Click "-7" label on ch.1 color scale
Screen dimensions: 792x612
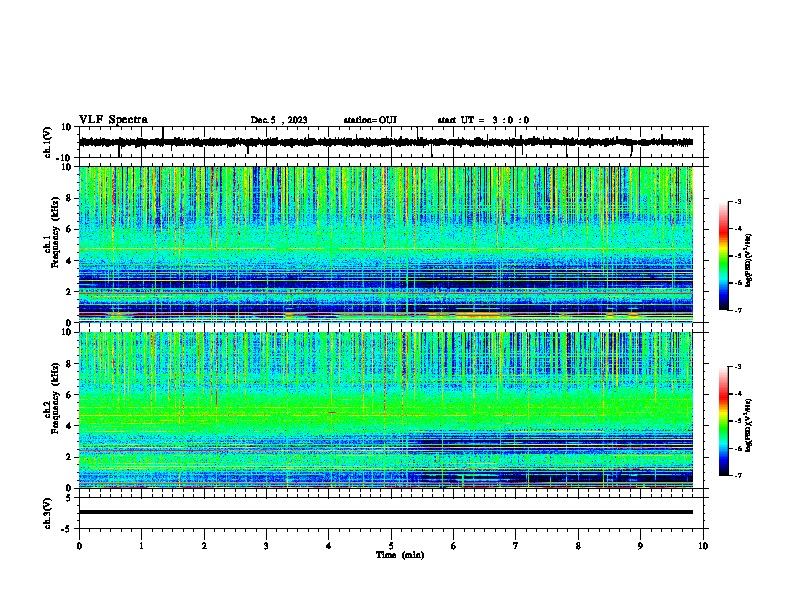coord(738,310)
